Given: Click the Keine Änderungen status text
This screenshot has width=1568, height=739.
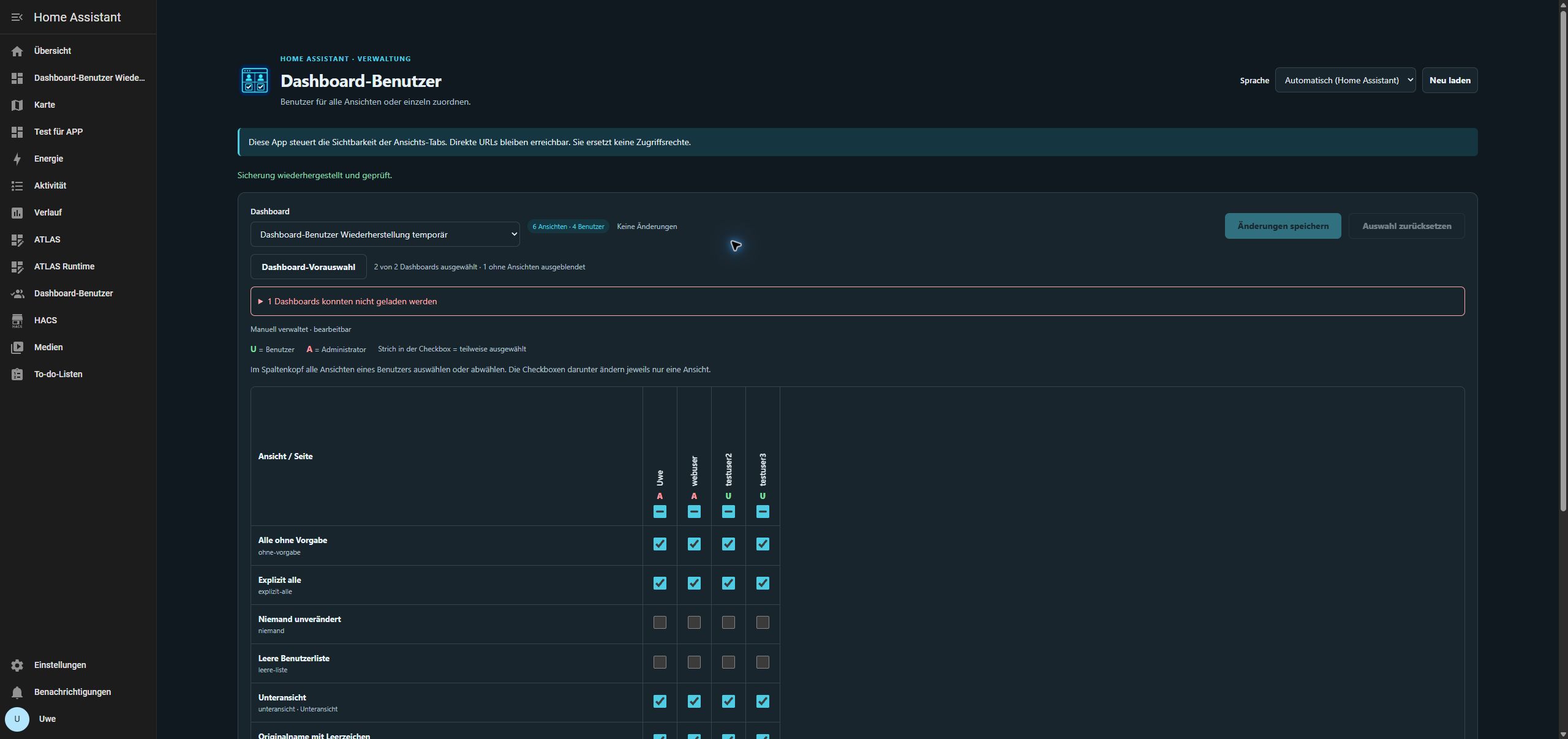Looking at the screenshot, I should (647, 227).
